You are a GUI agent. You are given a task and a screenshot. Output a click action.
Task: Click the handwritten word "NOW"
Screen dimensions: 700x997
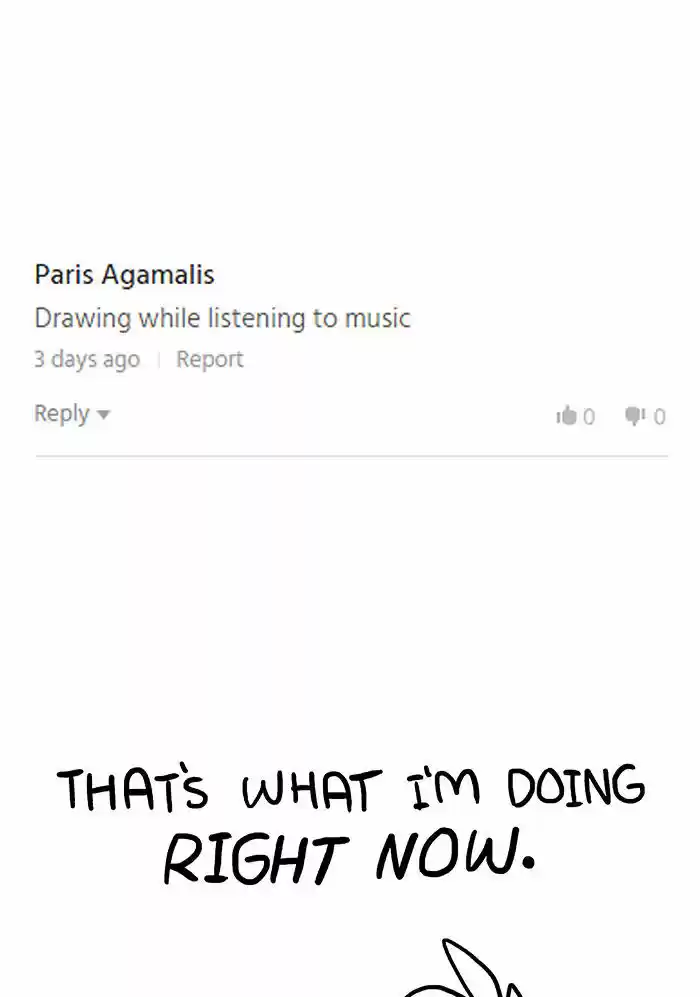[446, 853]
